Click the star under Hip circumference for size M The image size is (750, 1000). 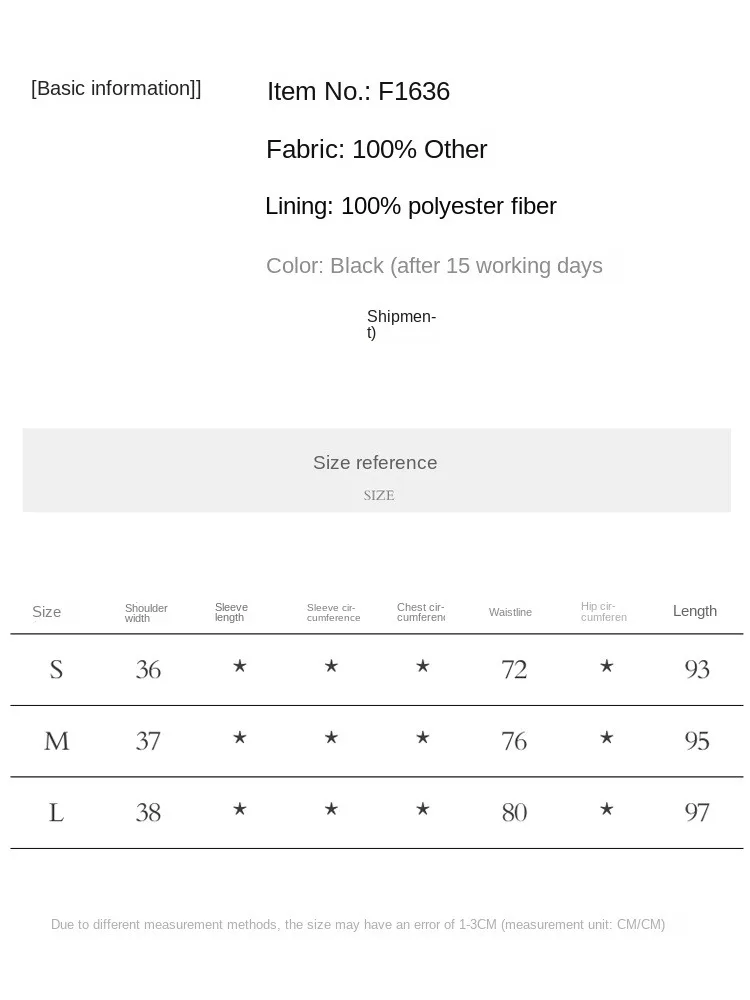click(606, 738)
